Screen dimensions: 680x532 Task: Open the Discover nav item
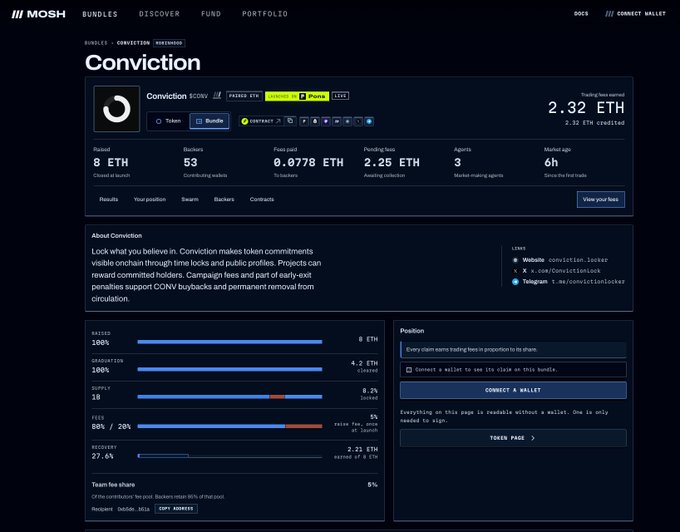tap(159, 14)
